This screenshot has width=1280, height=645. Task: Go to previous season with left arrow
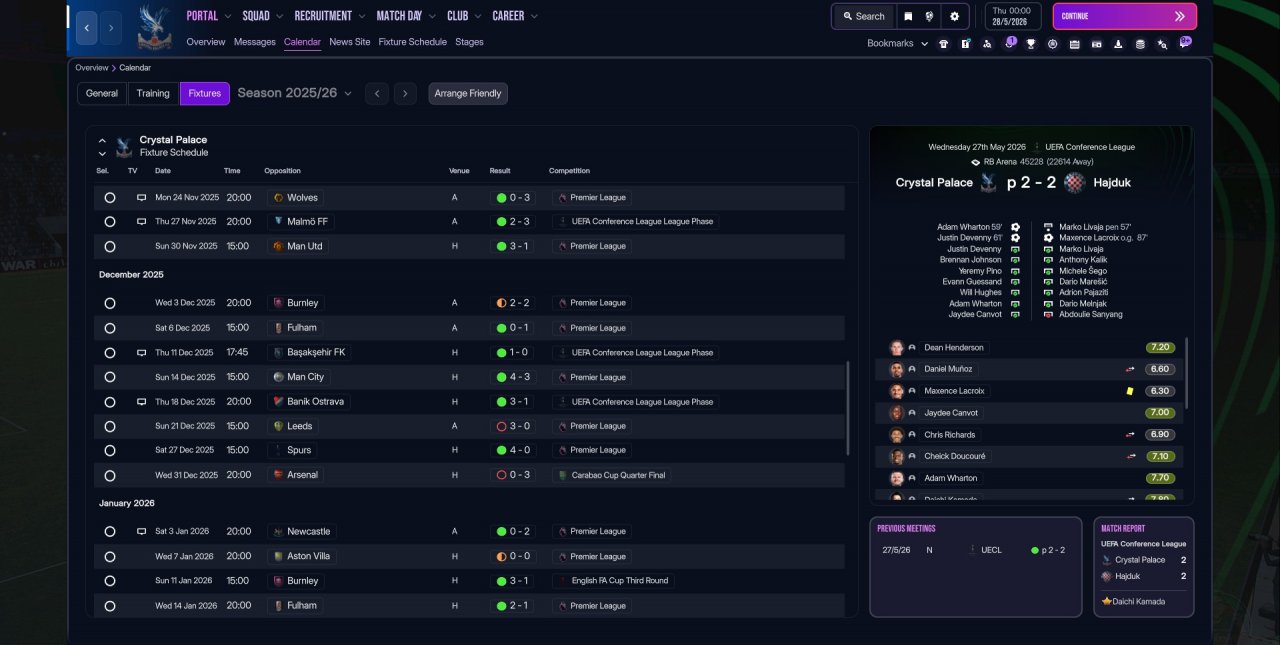point(376,93)
